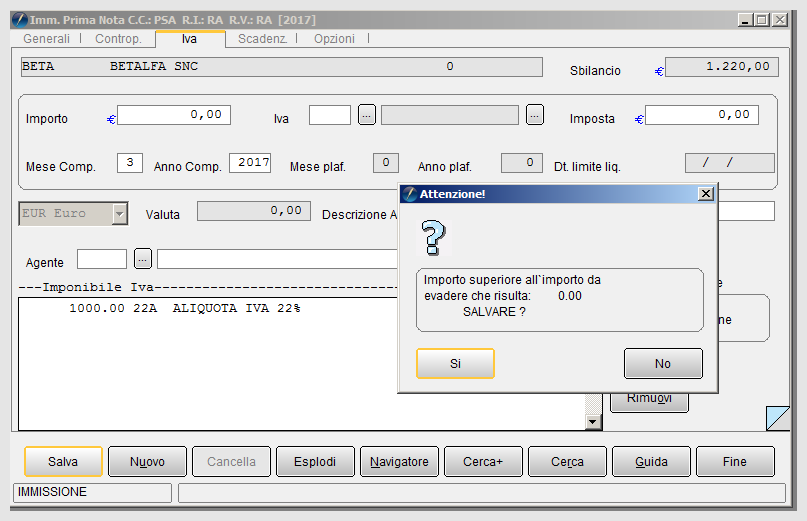Click No in the Attenzione dialog
The image size is (807, 521).
coord(663,363)
